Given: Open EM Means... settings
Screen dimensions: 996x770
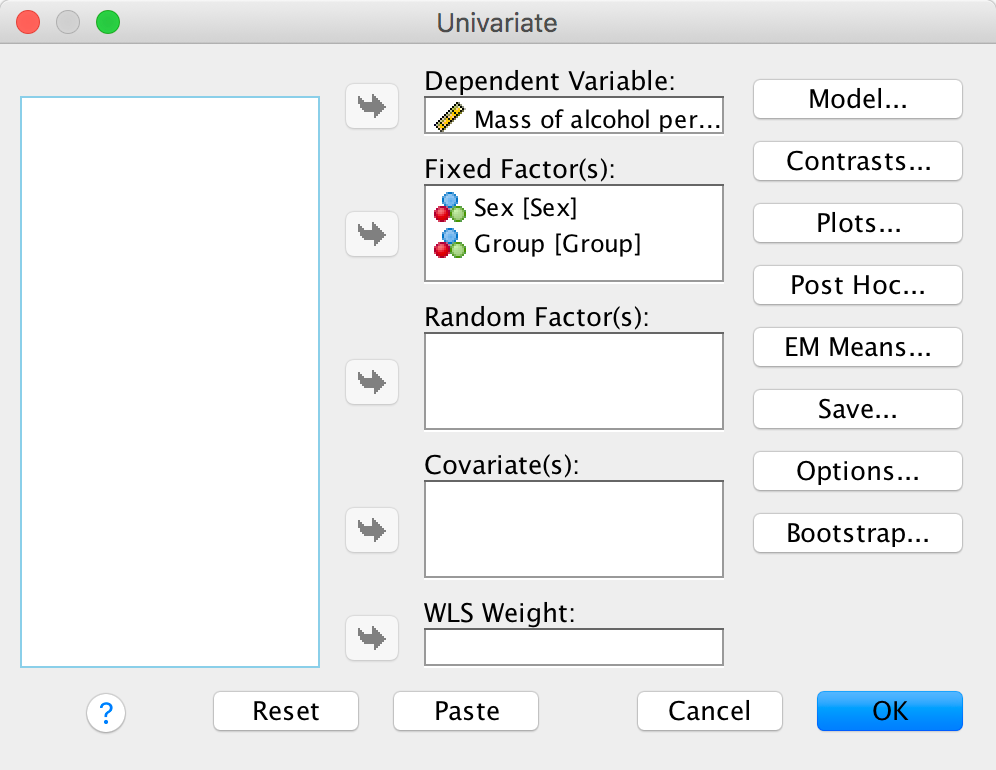Looking at the screenshot, I should [857, 347].
